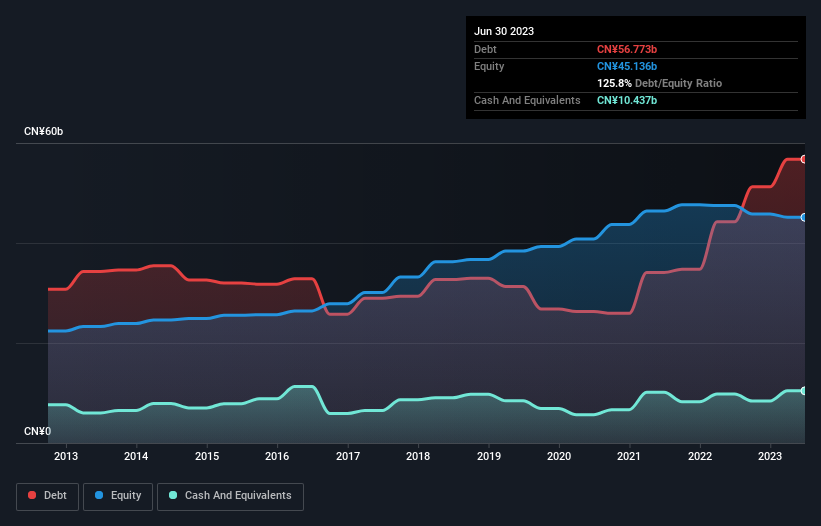Image resolution: width=821 pixels, height=526 pixels.
Task: Click the blue Equity endpoint marker
Action: coord(804,217)
